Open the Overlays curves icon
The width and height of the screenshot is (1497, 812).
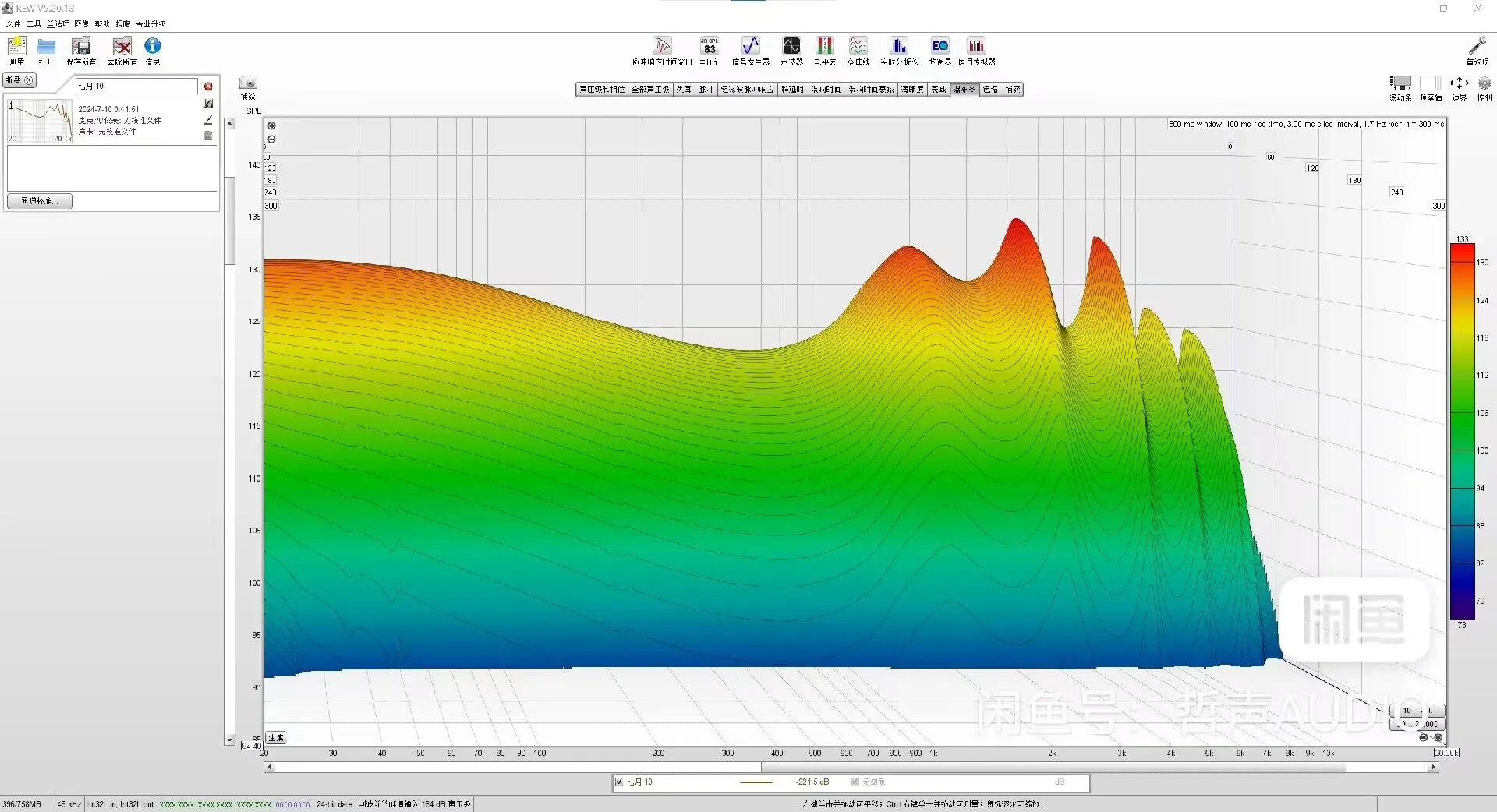coord(858,46)
